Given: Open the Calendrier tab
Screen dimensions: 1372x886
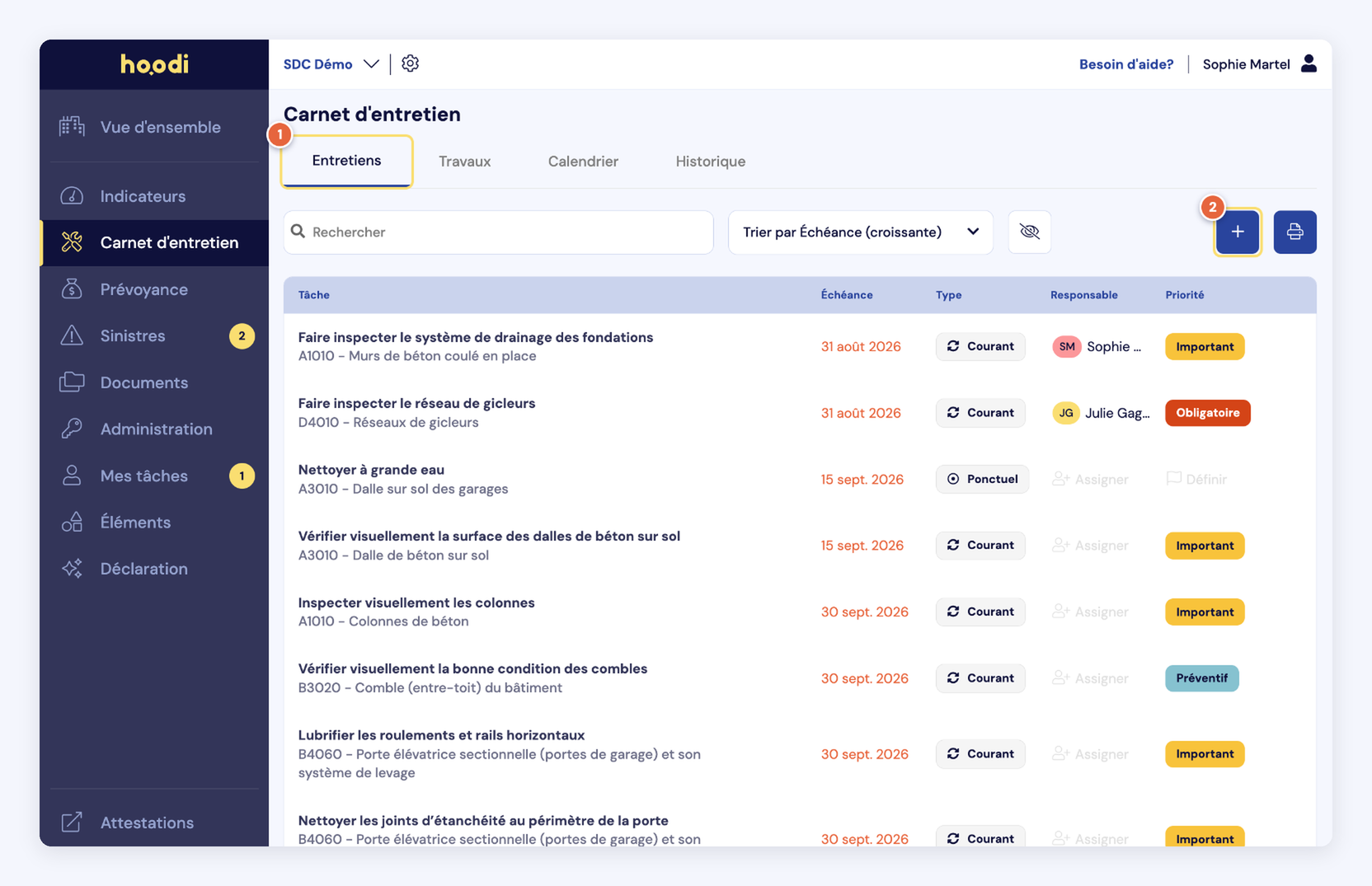Looking at the screenshot, I should pyautogui.click(x=583, y=162).
